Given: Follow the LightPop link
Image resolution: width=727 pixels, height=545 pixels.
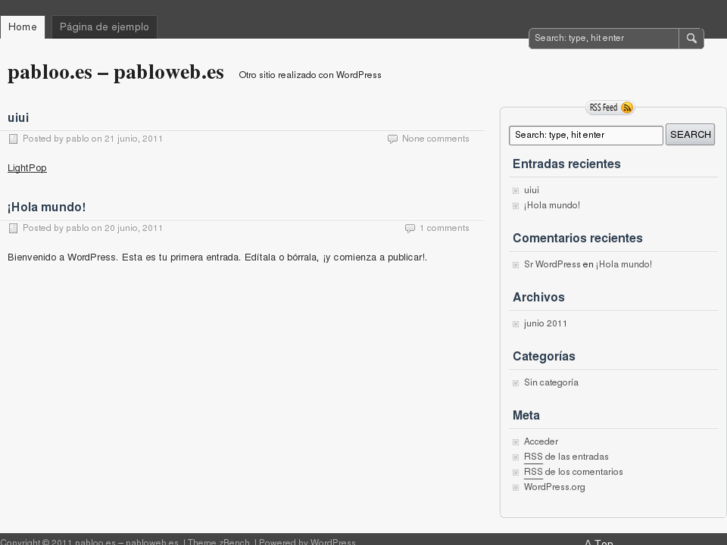Looking at the screenshot, I should pos(27,168).
